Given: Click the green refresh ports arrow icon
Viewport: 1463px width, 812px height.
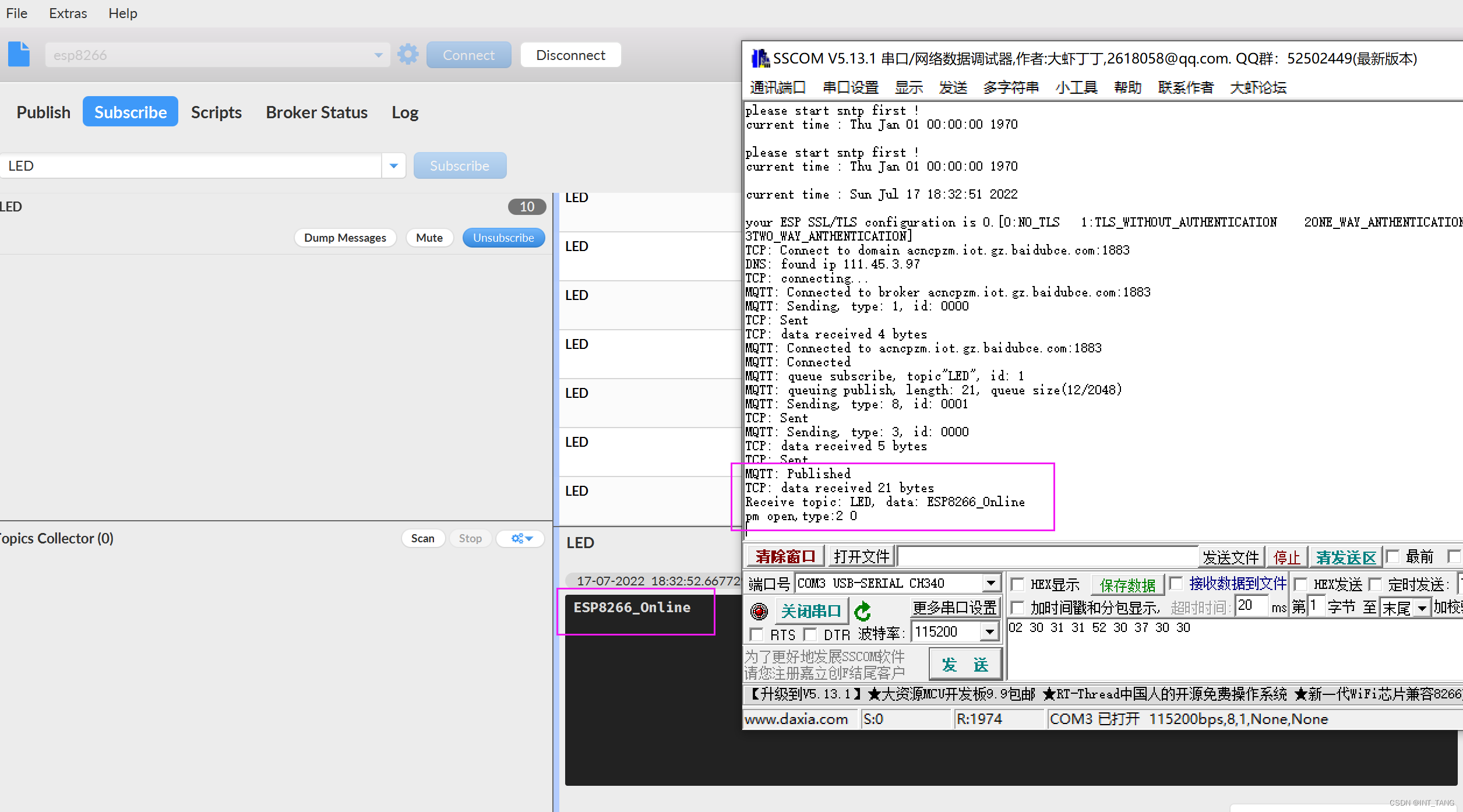Looking at the screenshot, I should point(863,611).
